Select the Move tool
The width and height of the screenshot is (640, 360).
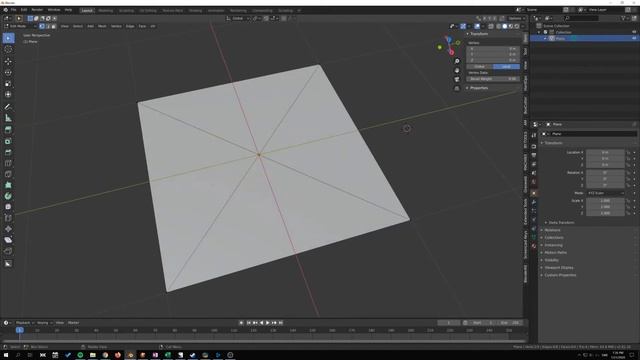[x=8, y=62]
